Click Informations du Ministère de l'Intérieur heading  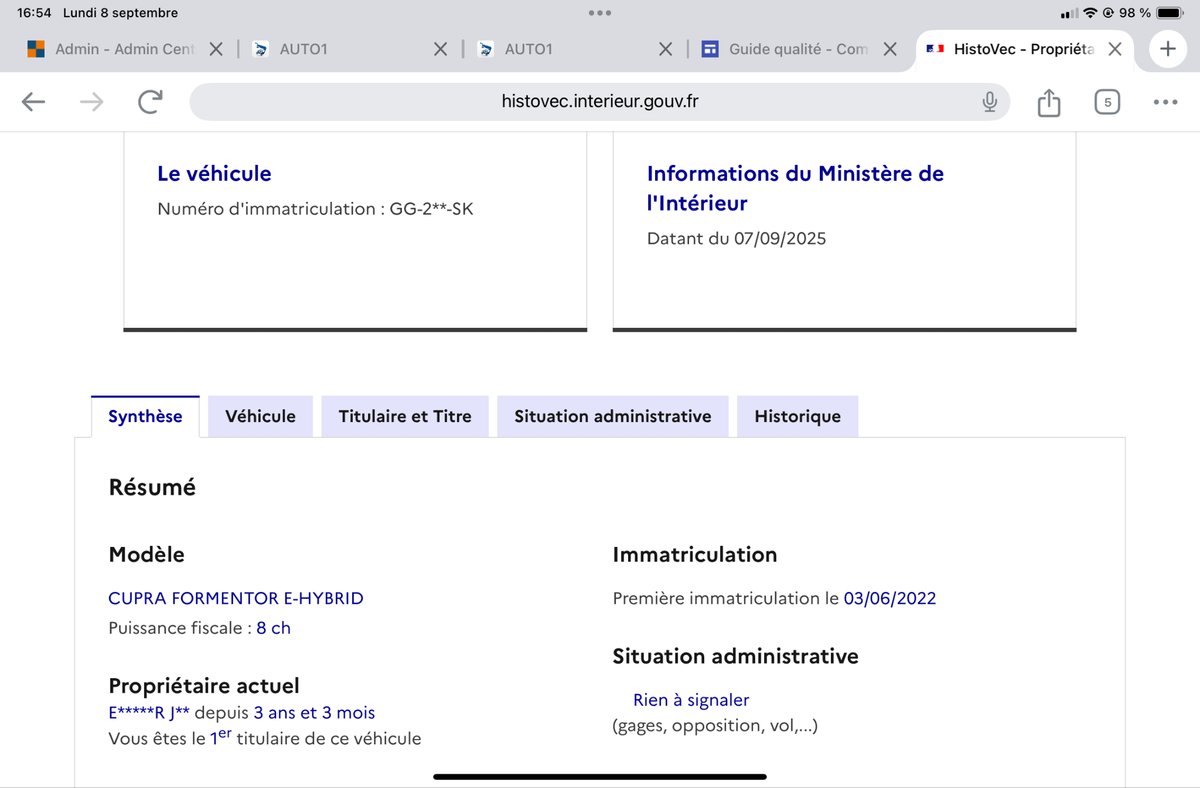pyautogui.click(x=795, y=188)
